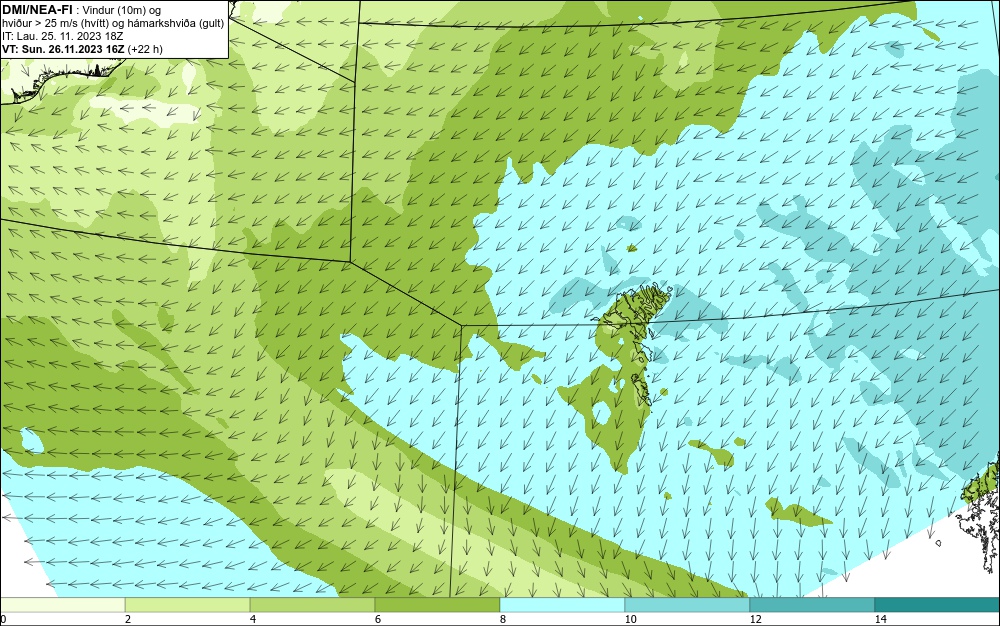The width and height of the screenshot is (1000, 626).
Task: Click legend scale label '0'
Action: [3, 619]
